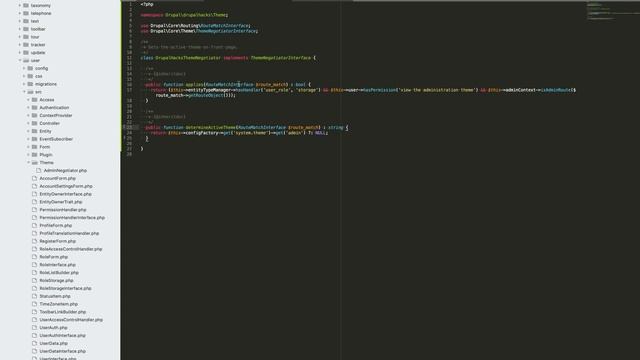Click the RoleForm.php file icon

click(35, 257)
